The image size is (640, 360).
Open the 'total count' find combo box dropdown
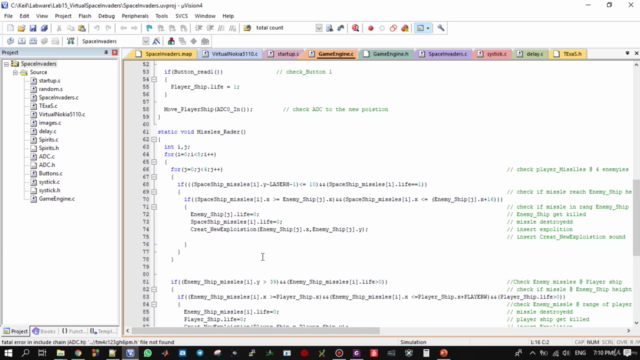(x=319, y=28)
